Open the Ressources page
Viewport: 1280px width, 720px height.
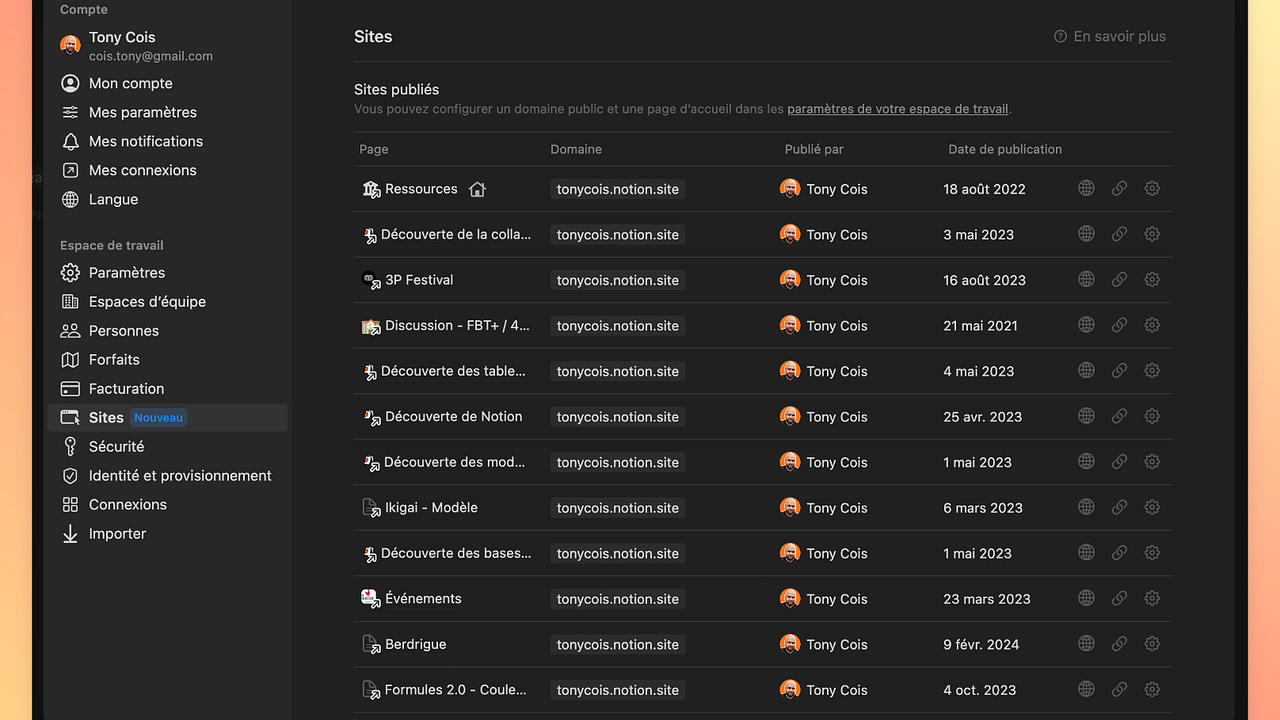pos(421,189)
